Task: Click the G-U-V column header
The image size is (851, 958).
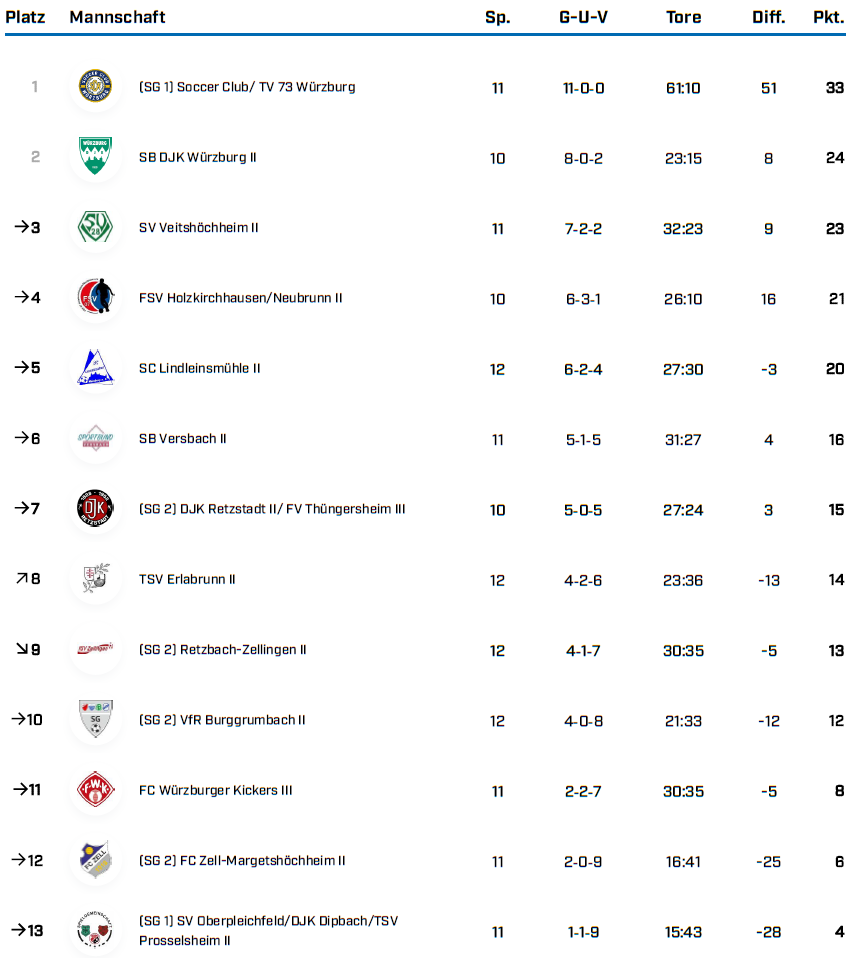Action: (x=583, y=17)
